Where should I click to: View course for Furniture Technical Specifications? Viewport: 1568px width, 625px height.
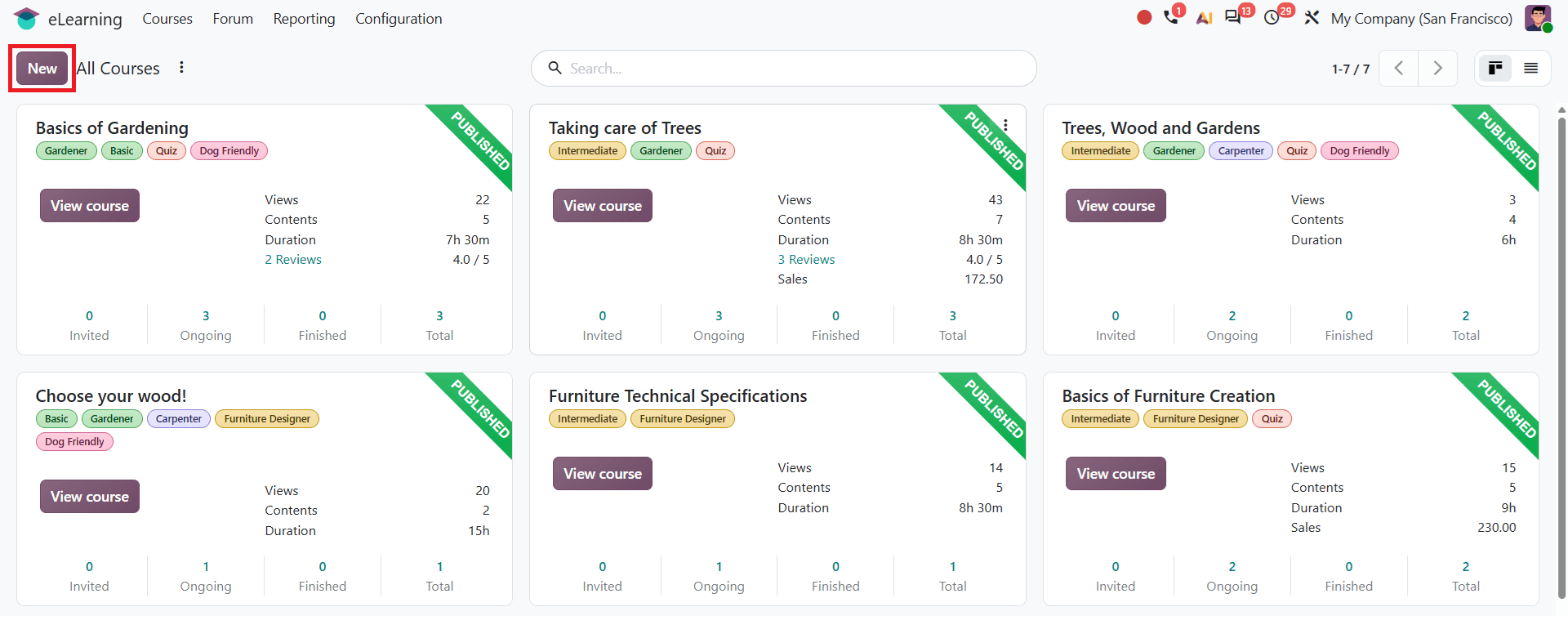[x=603, y=473]
